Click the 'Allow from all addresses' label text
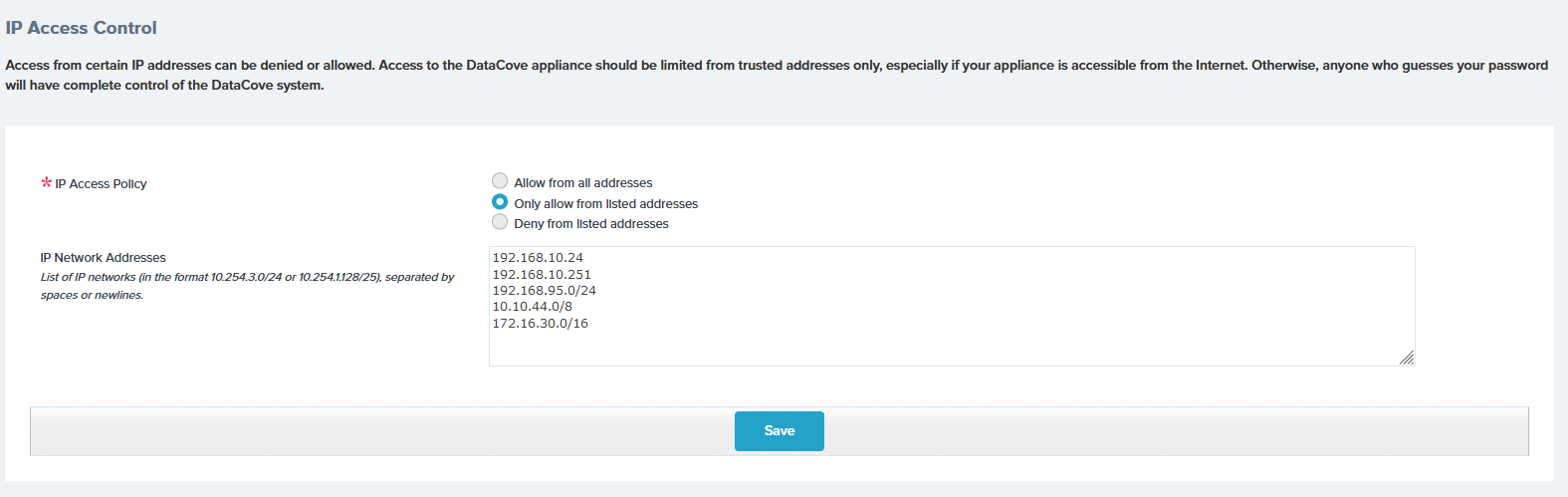 (x=583, y=183)
